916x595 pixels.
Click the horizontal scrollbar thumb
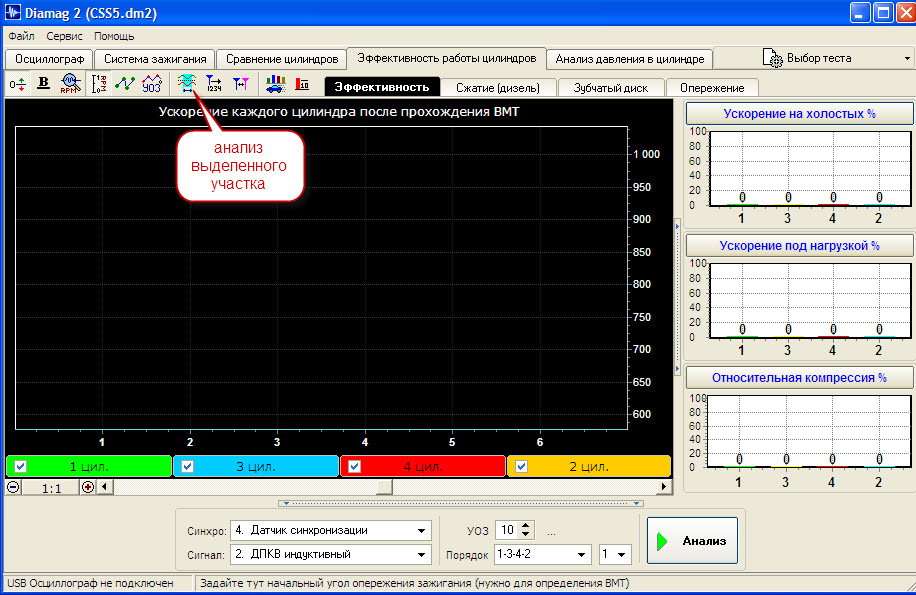click(x=384, y=487)
